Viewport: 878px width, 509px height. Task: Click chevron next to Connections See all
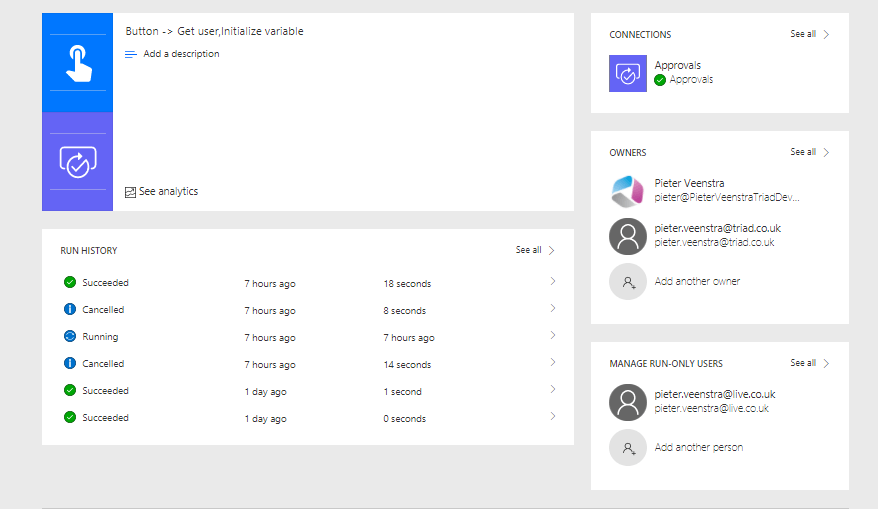826,35
